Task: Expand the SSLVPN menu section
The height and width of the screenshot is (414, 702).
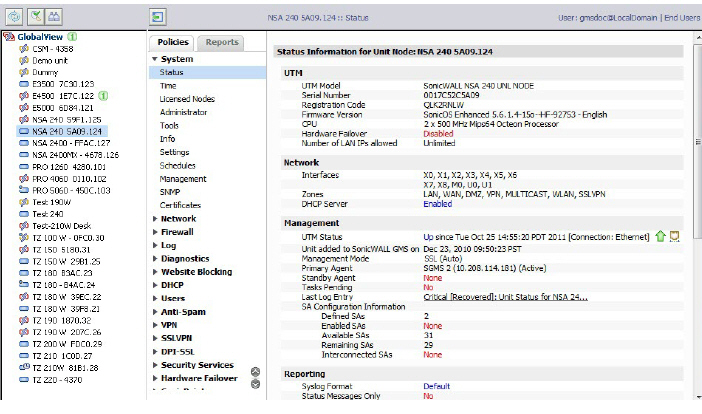Action: click(155, 338)
